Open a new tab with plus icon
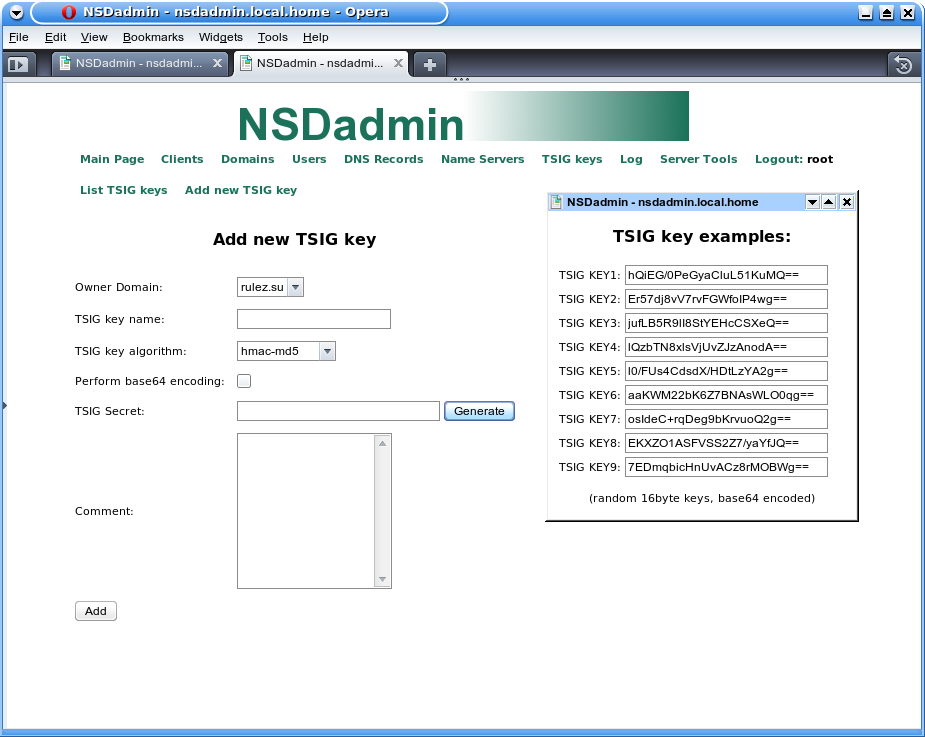Image resolution: width=925 pixels, height=737 pixels. click(429, 64)
